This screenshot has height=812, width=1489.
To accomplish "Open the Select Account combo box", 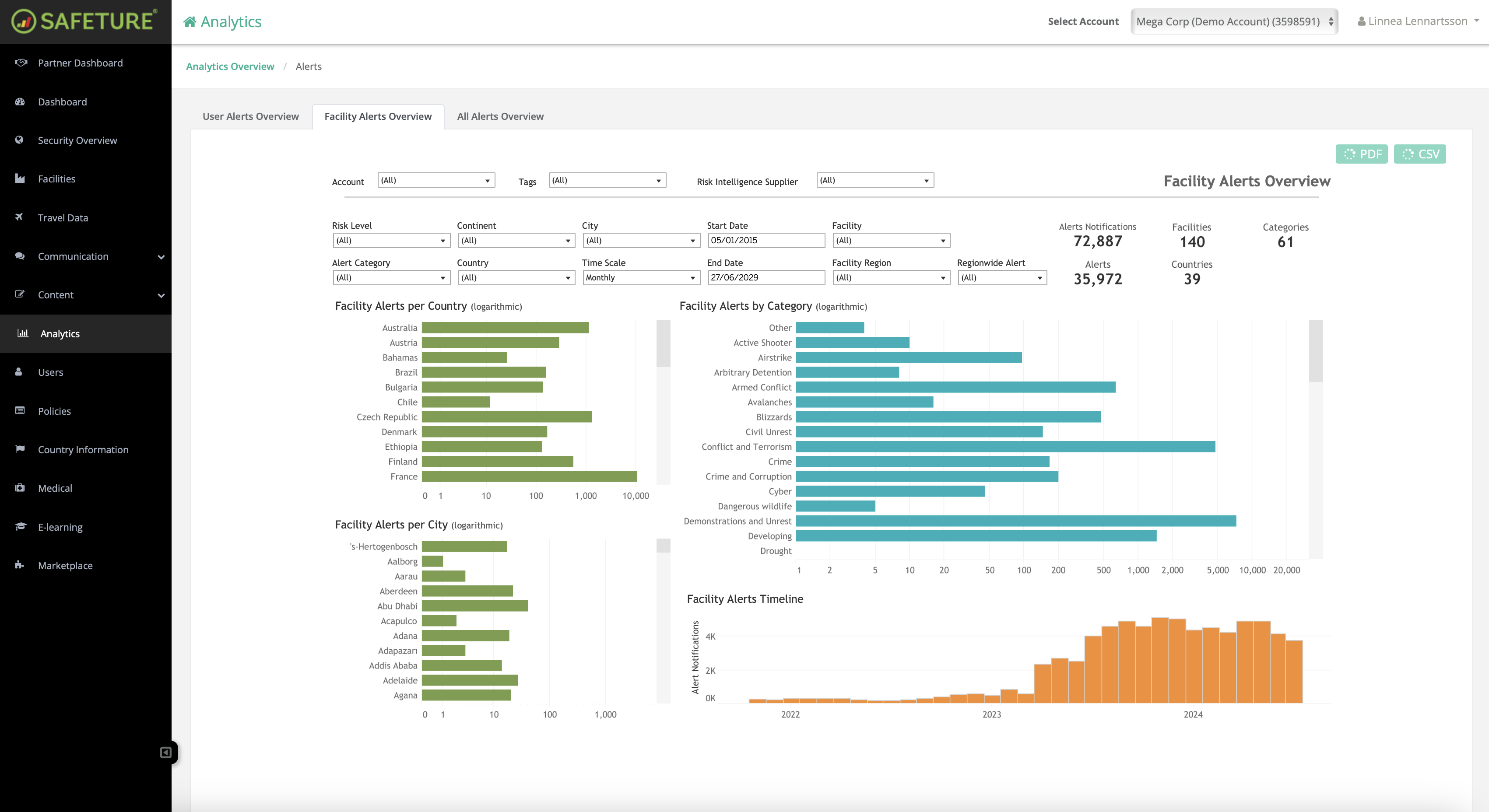I will pos(1234,21).
